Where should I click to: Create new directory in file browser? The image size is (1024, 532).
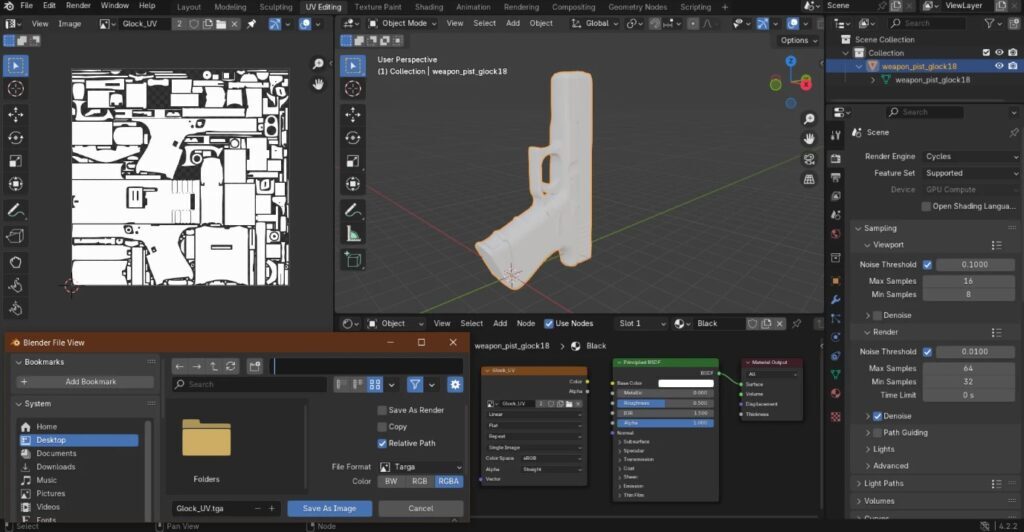click(x=255, y=366)
